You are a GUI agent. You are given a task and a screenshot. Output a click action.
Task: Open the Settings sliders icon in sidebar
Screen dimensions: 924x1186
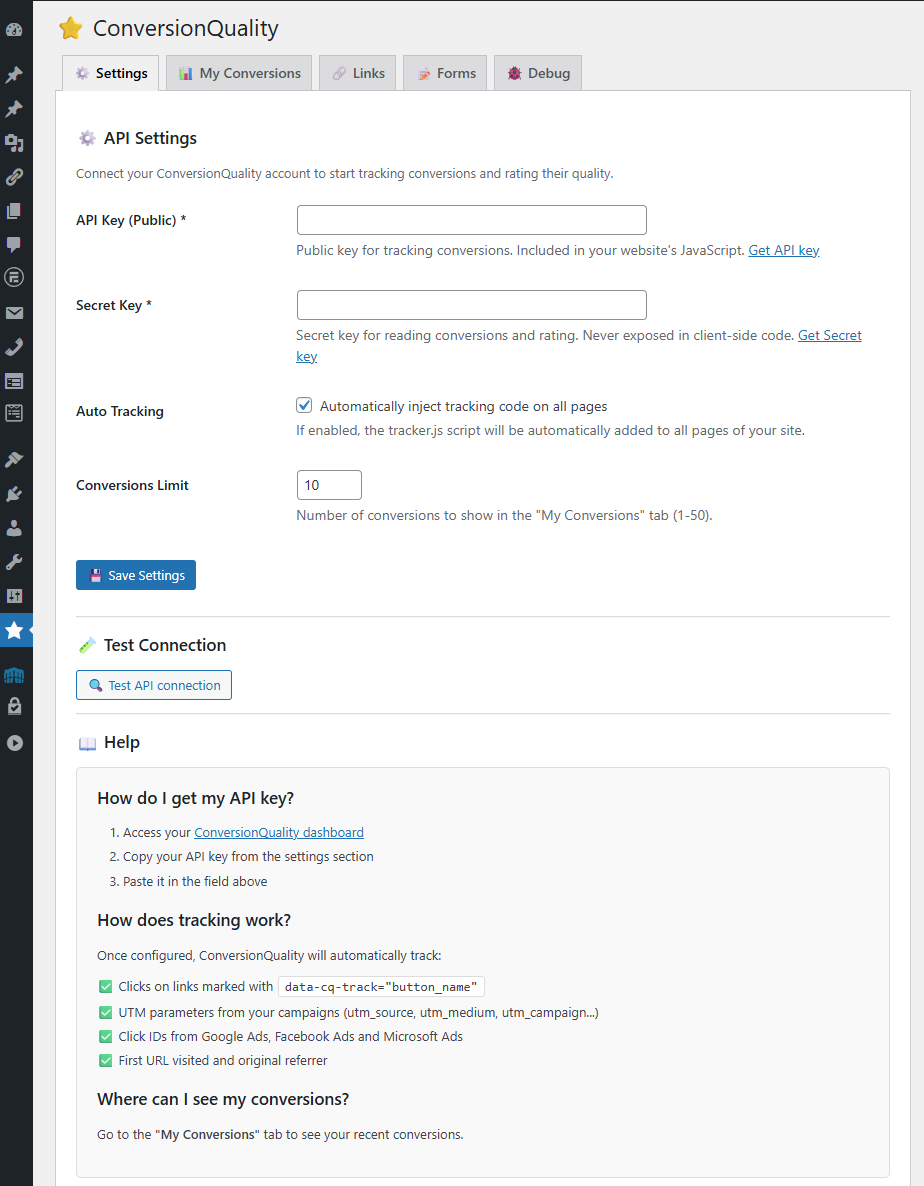pos(14,596)
